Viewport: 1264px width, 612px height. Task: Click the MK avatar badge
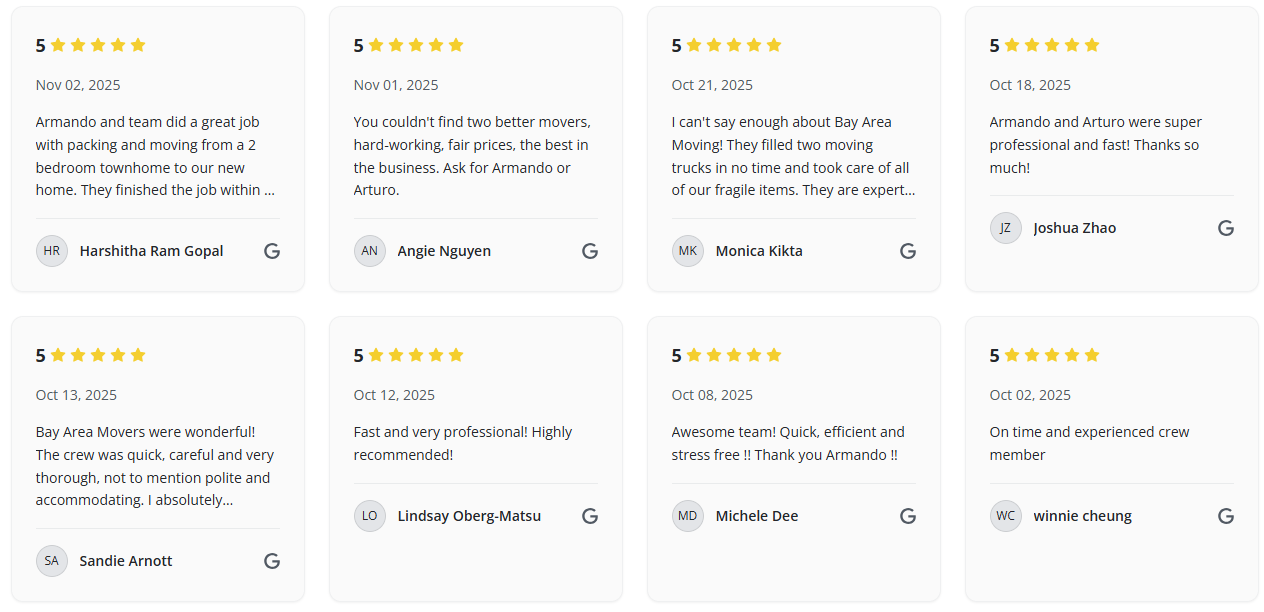(688, 251)
